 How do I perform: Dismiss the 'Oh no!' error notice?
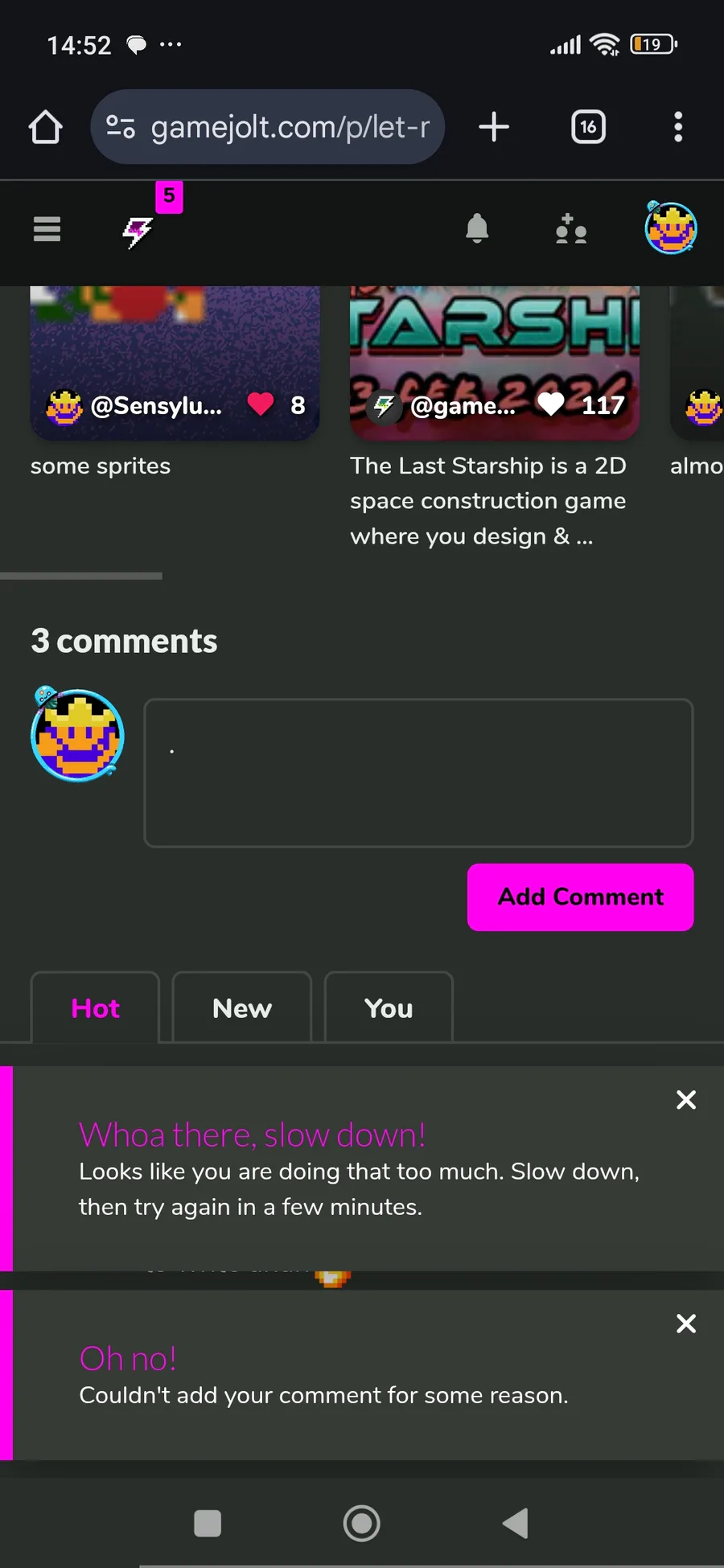pyautogui.click(x=686, y=1323)
